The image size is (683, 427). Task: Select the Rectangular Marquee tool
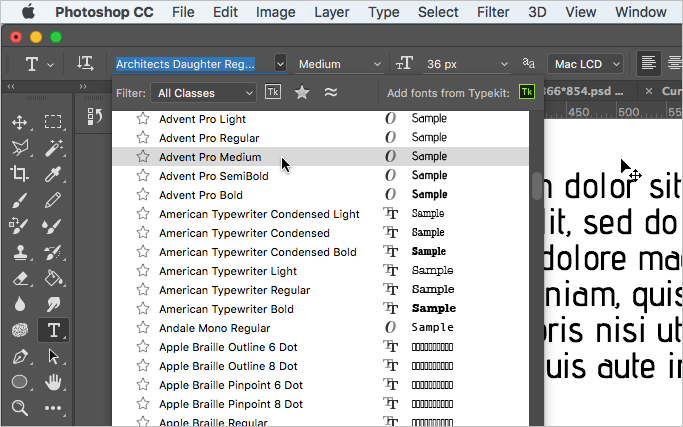point(53,122)
